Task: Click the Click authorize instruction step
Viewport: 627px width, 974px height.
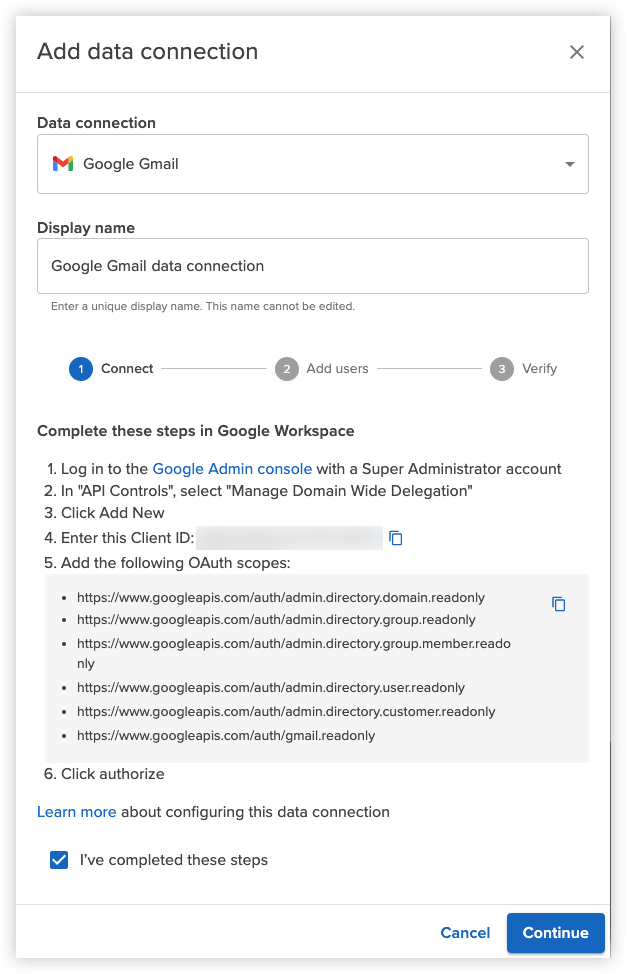Action: (x=104, y=774)
